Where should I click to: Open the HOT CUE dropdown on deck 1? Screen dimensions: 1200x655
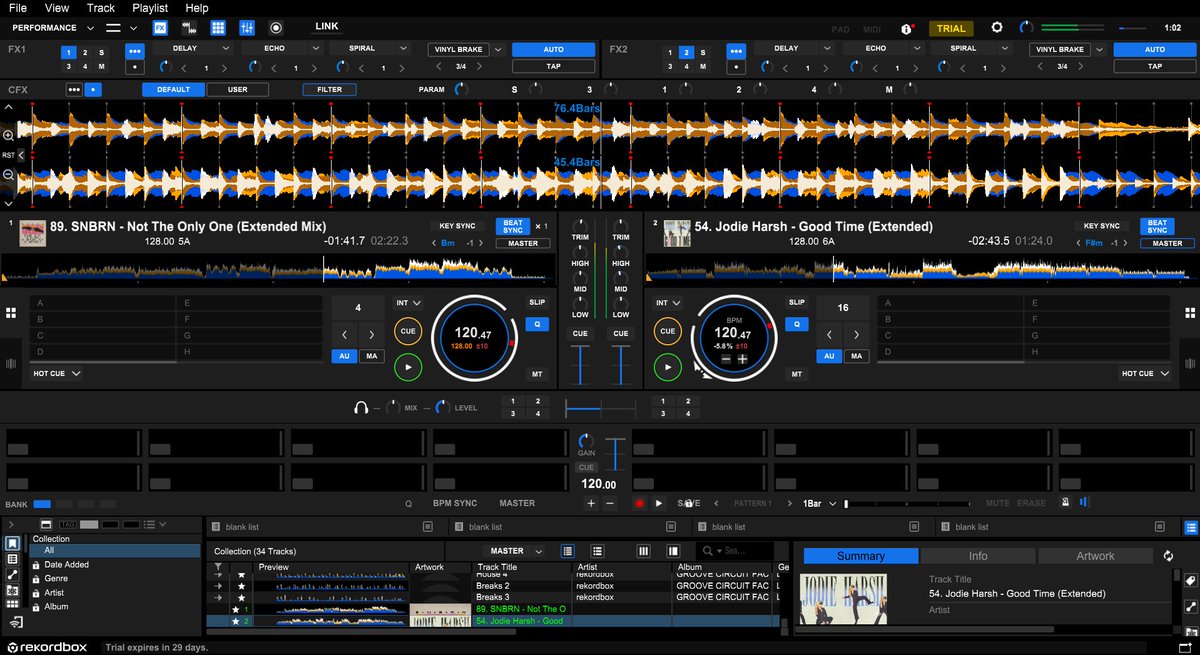coord(57,373)
